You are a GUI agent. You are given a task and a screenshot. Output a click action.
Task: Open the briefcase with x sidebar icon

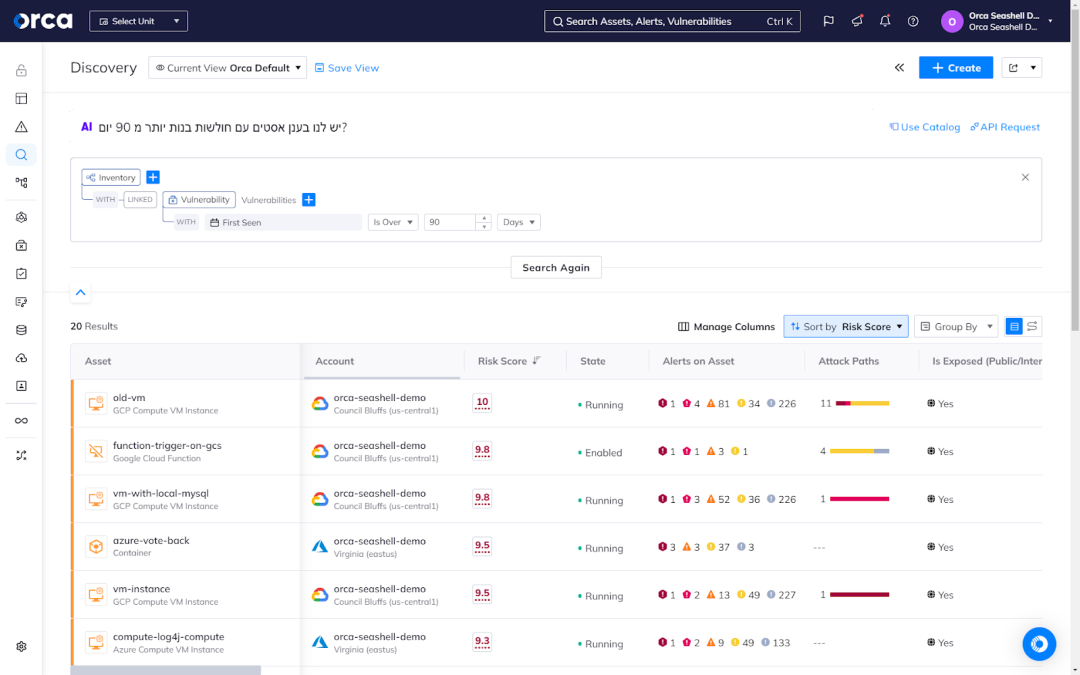[x=21, y=245]
